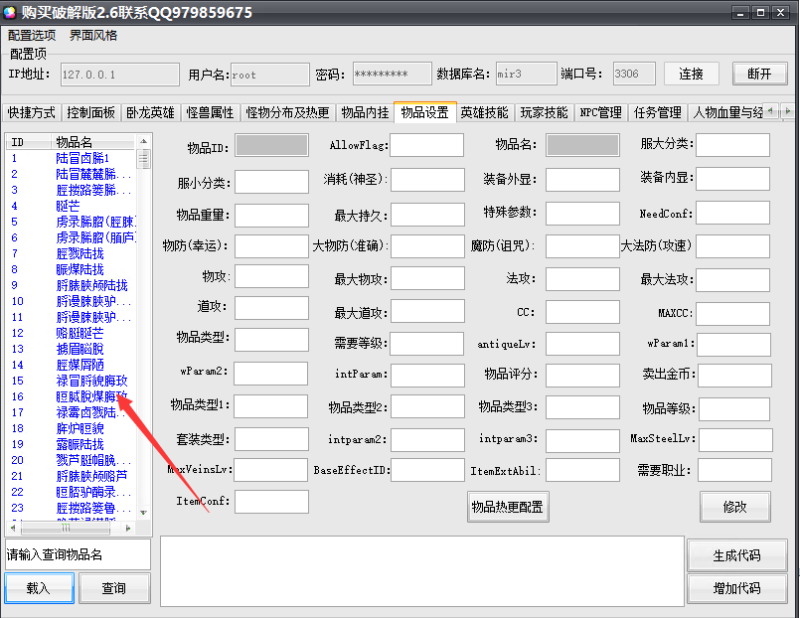Click the 载入 load button
The height and width of the screenshot is (618, 800).
click(x=39, y=588)
